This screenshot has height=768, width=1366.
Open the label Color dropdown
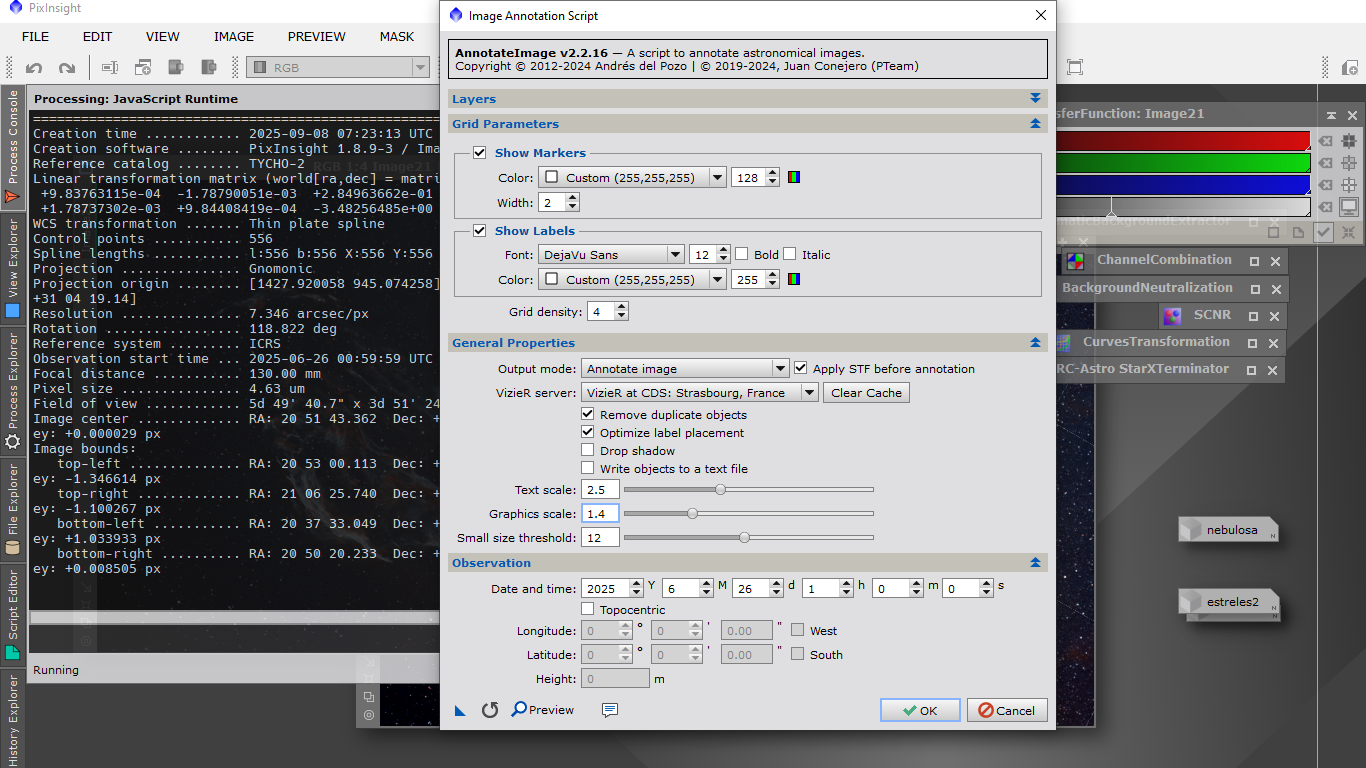(x=632, y=280)
